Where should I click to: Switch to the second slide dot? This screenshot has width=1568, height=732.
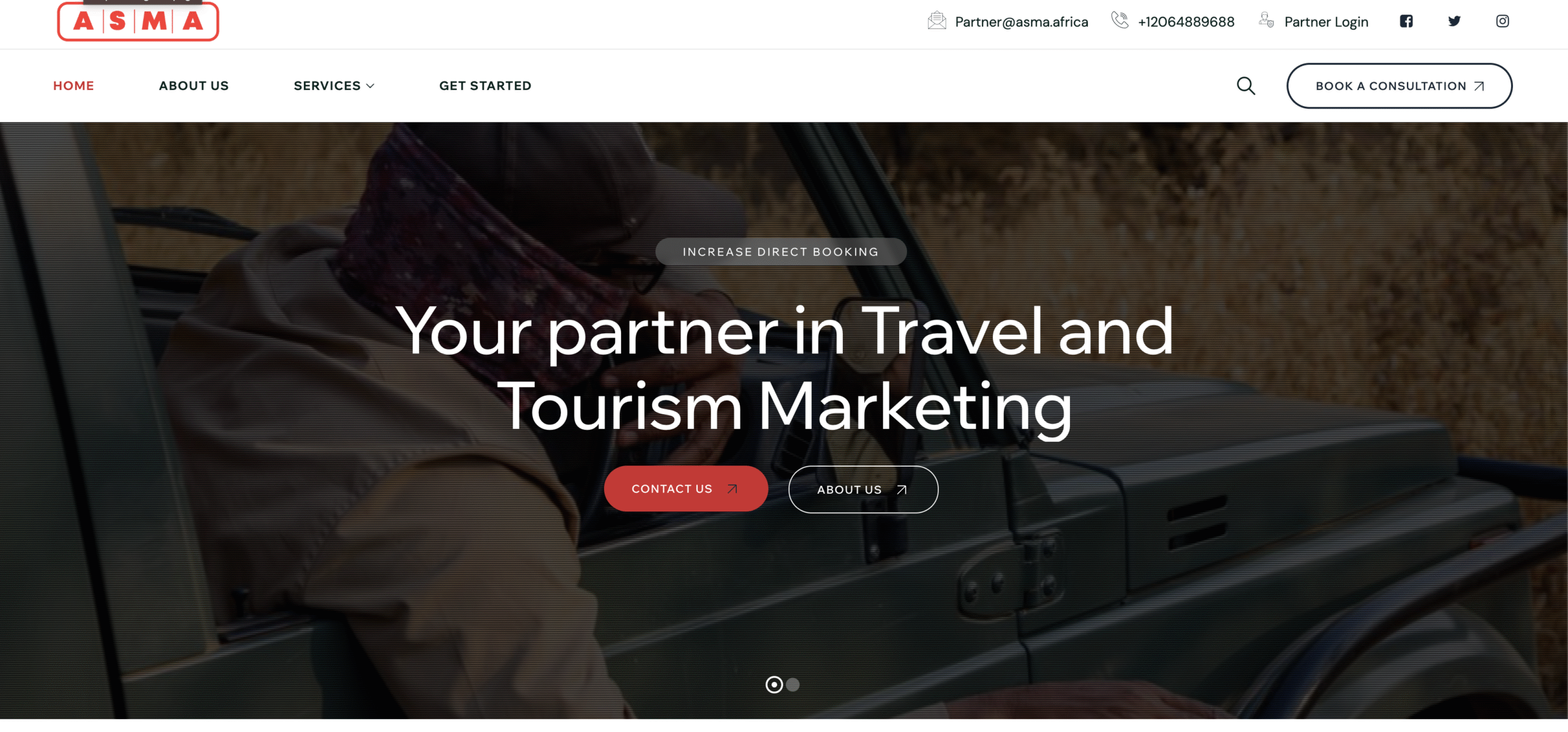793,684
